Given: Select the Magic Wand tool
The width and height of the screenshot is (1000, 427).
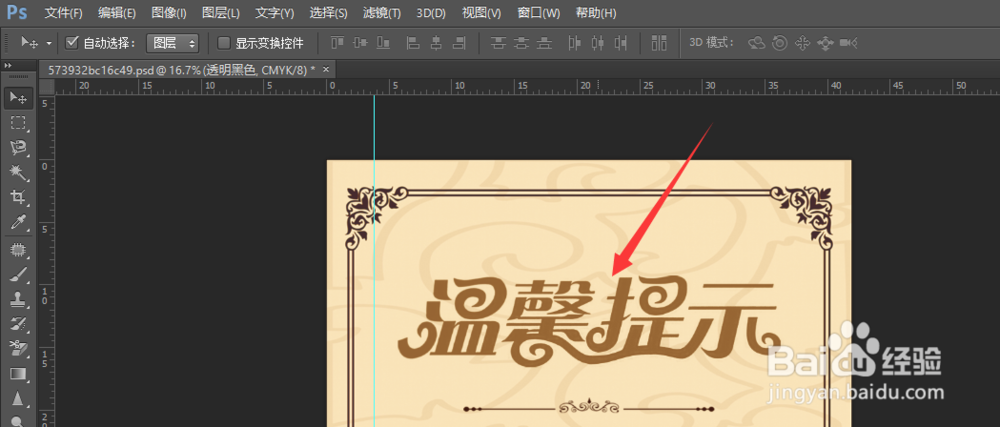Looking at the screenshot, I should click(x=18, y=172).
